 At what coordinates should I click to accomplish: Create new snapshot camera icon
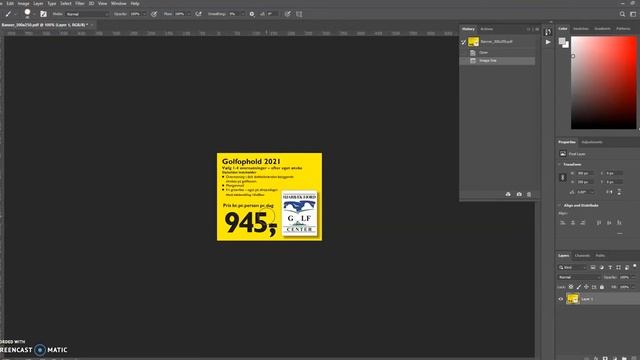click(x=519, y=194)
